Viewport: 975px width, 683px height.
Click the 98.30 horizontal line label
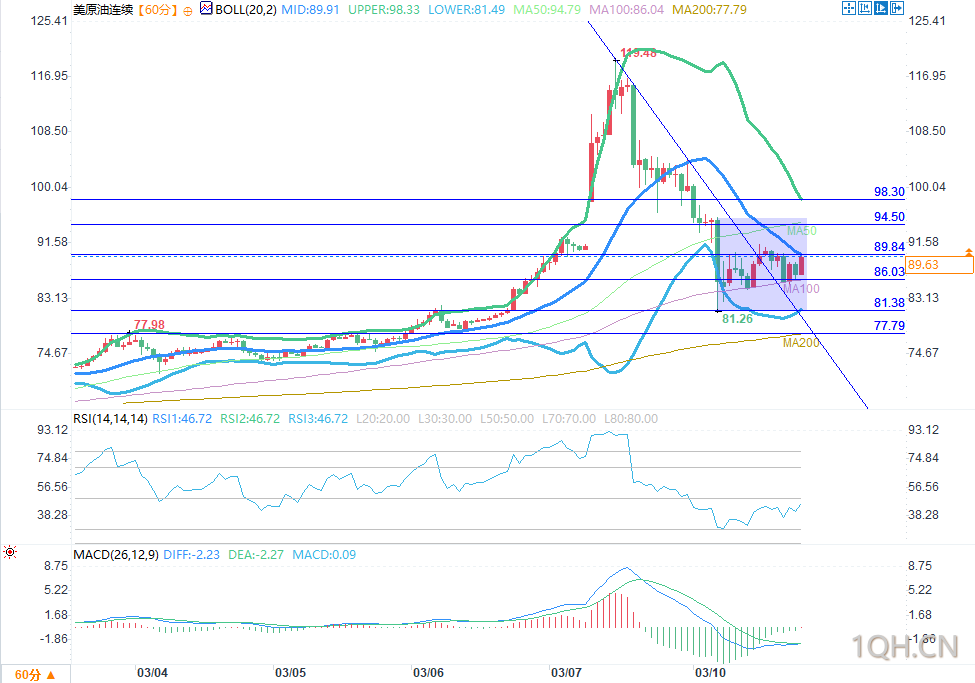click(x=889, y=192)
